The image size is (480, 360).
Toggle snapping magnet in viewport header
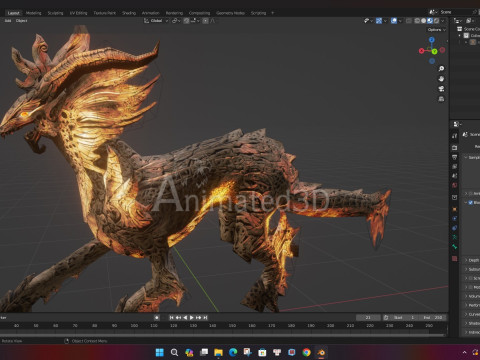pos(186,21)
